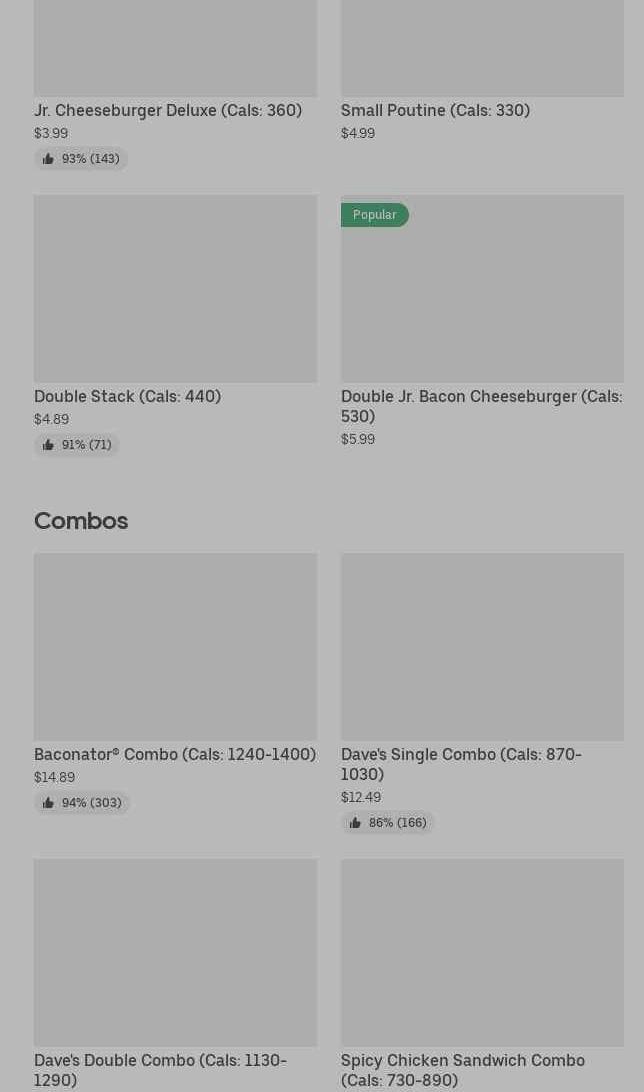Select Dave's Double Combo photo
Image resolution: width=644 pixels, height=1092 pixels.
click(175, 952)
